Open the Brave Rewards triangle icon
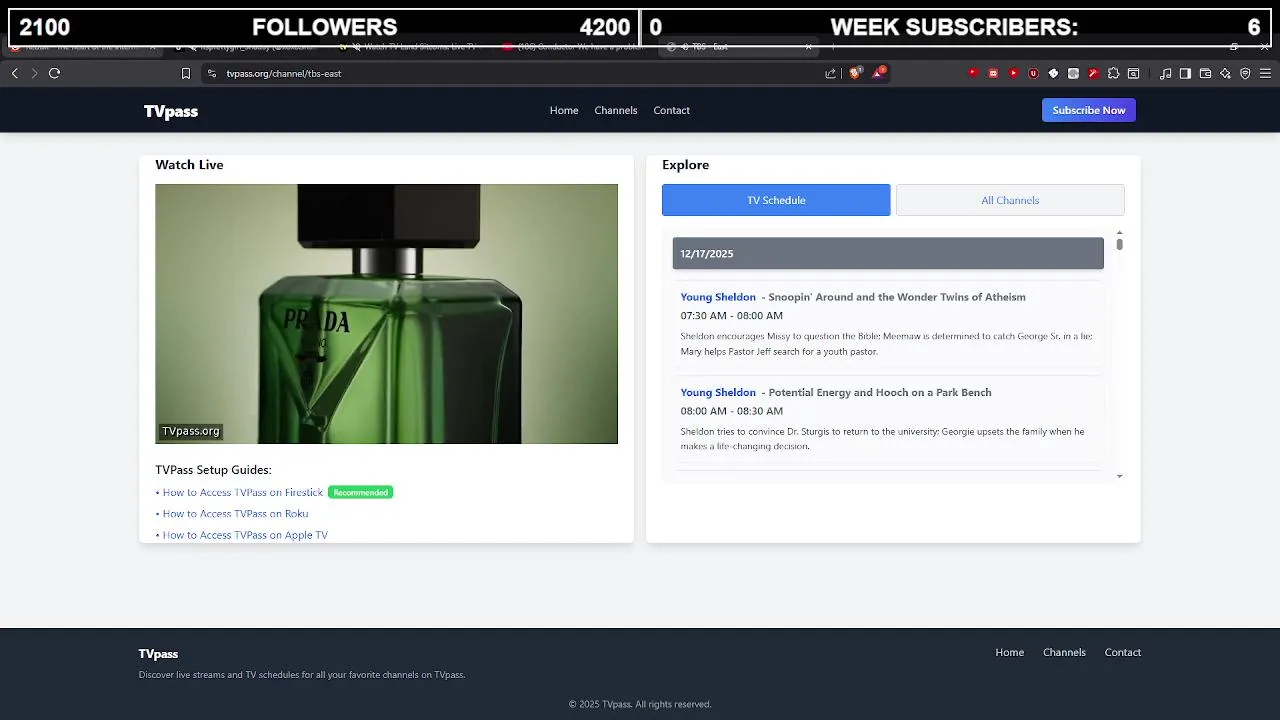This screenshot has width=1280, height=720. (878, 73)
